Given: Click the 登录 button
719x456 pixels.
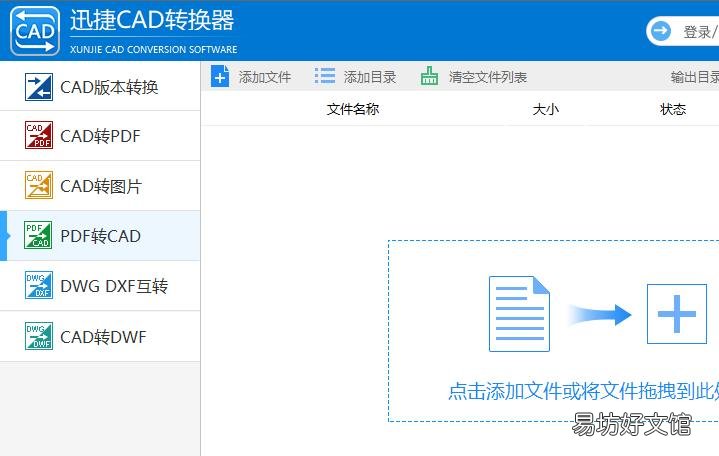Looking at the screenshot, I should coord(683,31).
